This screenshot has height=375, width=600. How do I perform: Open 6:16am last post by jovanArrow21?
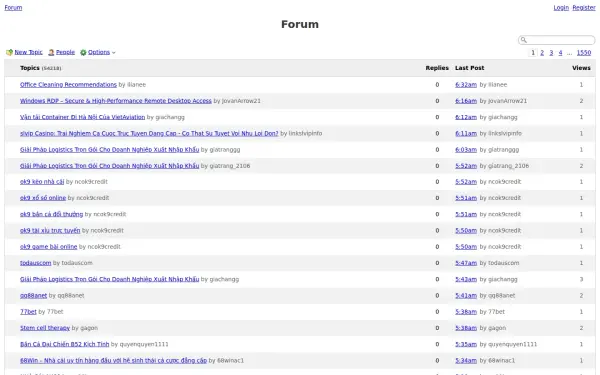pyautogui.click(x=466, y=101)
